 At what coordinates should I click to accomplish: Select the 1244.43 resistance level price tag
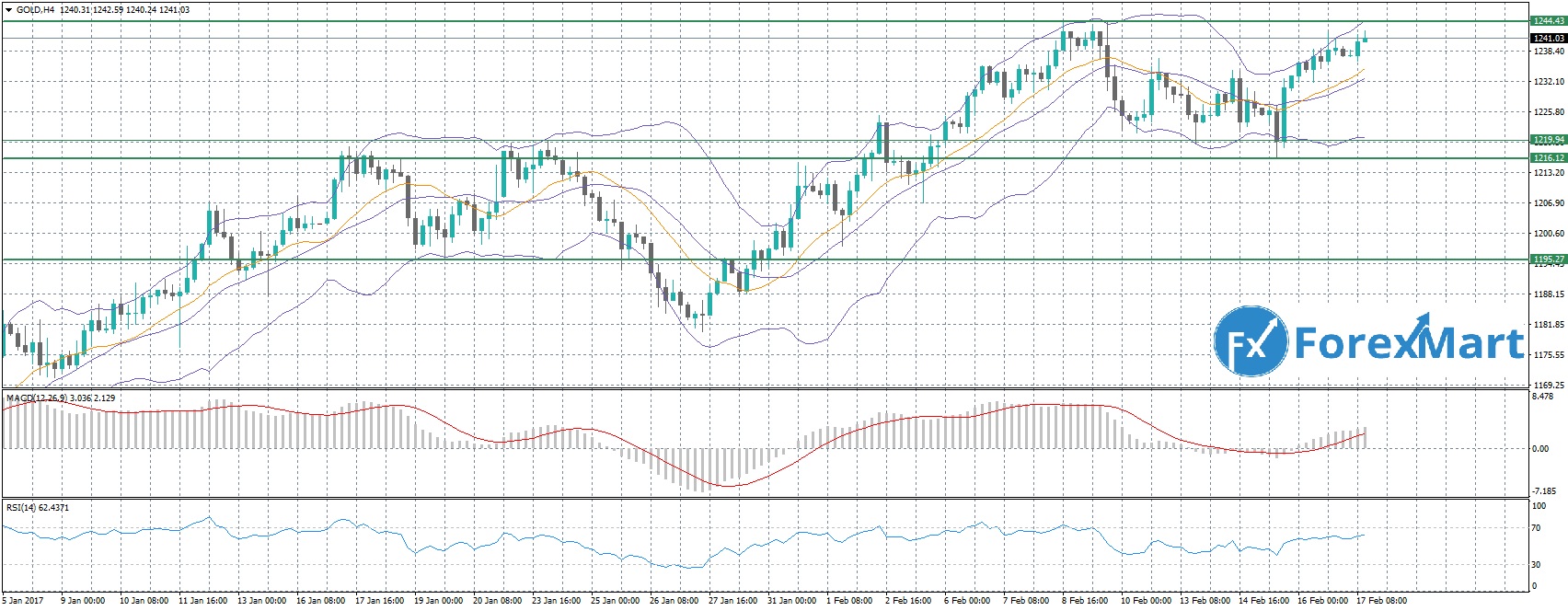point(1548,20)
